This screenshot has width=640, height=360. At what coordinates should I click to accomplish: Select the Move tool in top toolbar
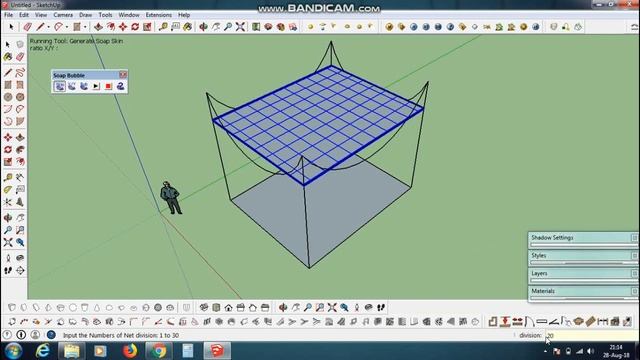coord(123,27)
